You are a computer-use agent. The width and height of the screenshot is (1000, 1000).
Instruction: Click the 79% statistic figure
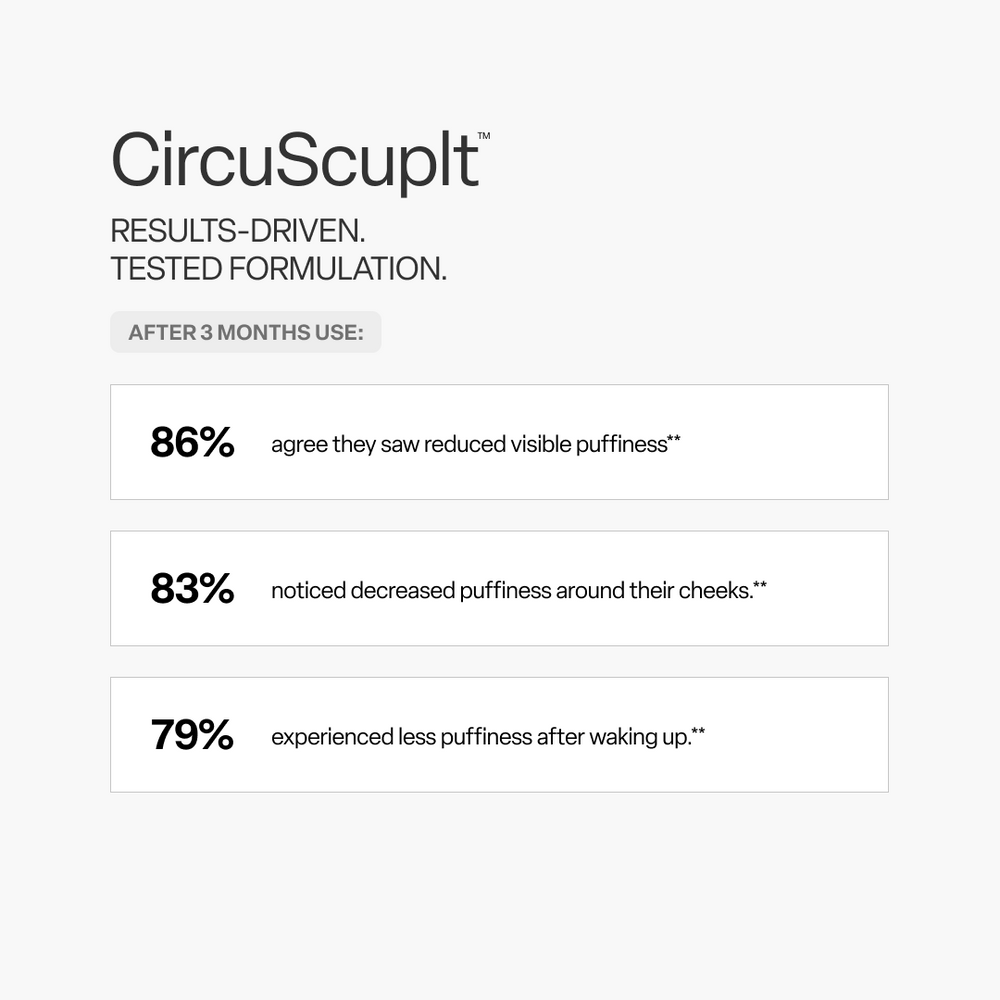click(x=192, y=735)
